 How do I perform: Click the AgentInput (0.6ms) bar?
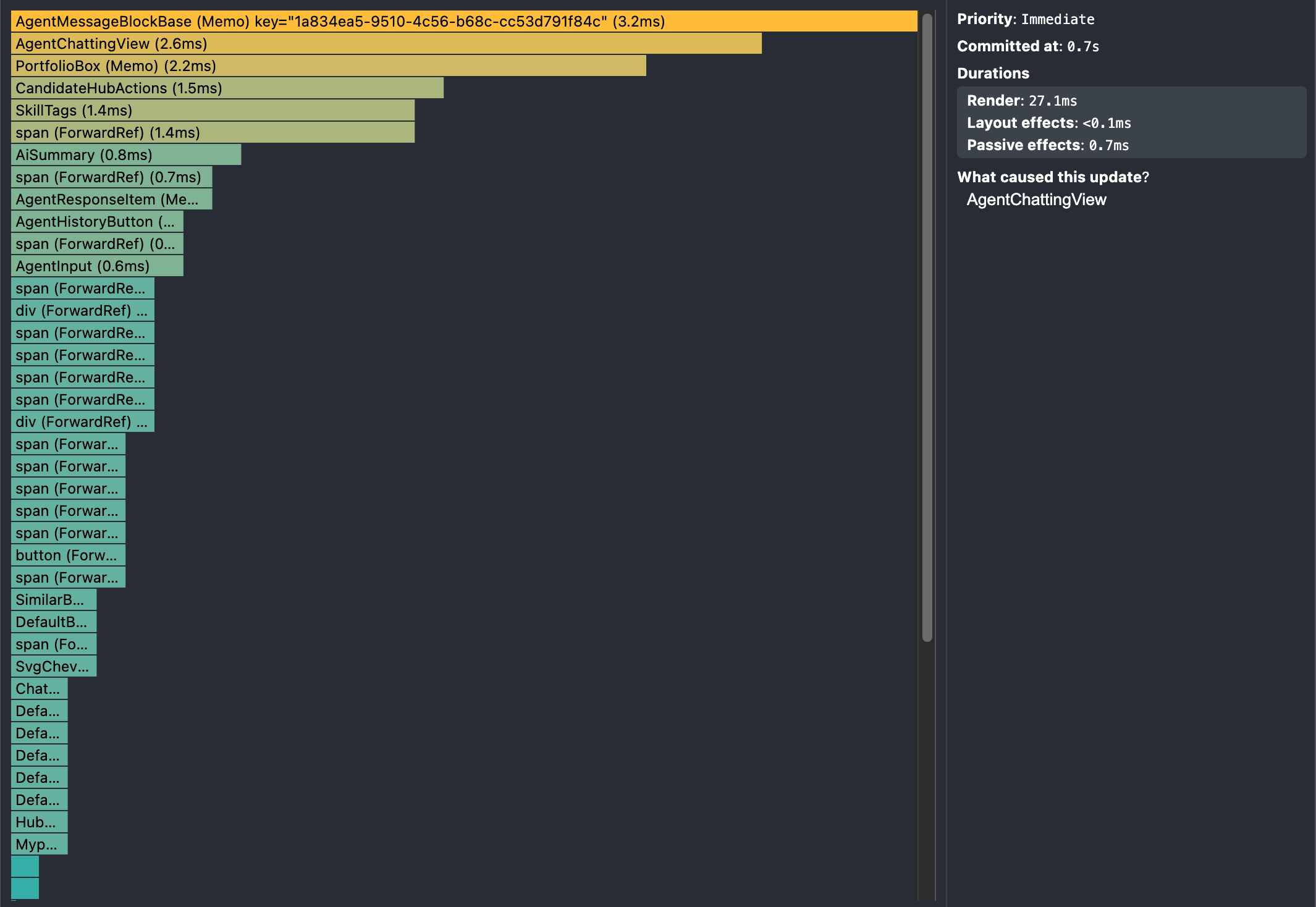[x=97, y=266]
